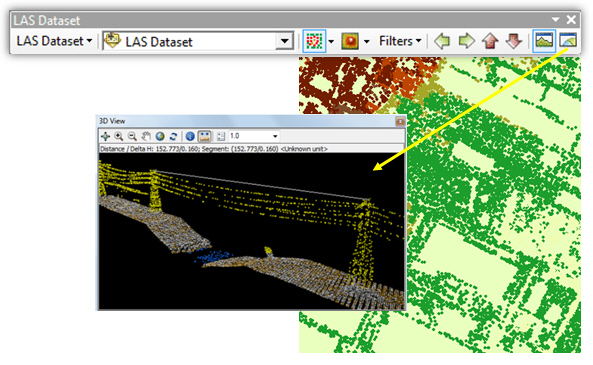
Task: Expand the LAS Dataset layer combo box
Action: click(x=284, y=41)
